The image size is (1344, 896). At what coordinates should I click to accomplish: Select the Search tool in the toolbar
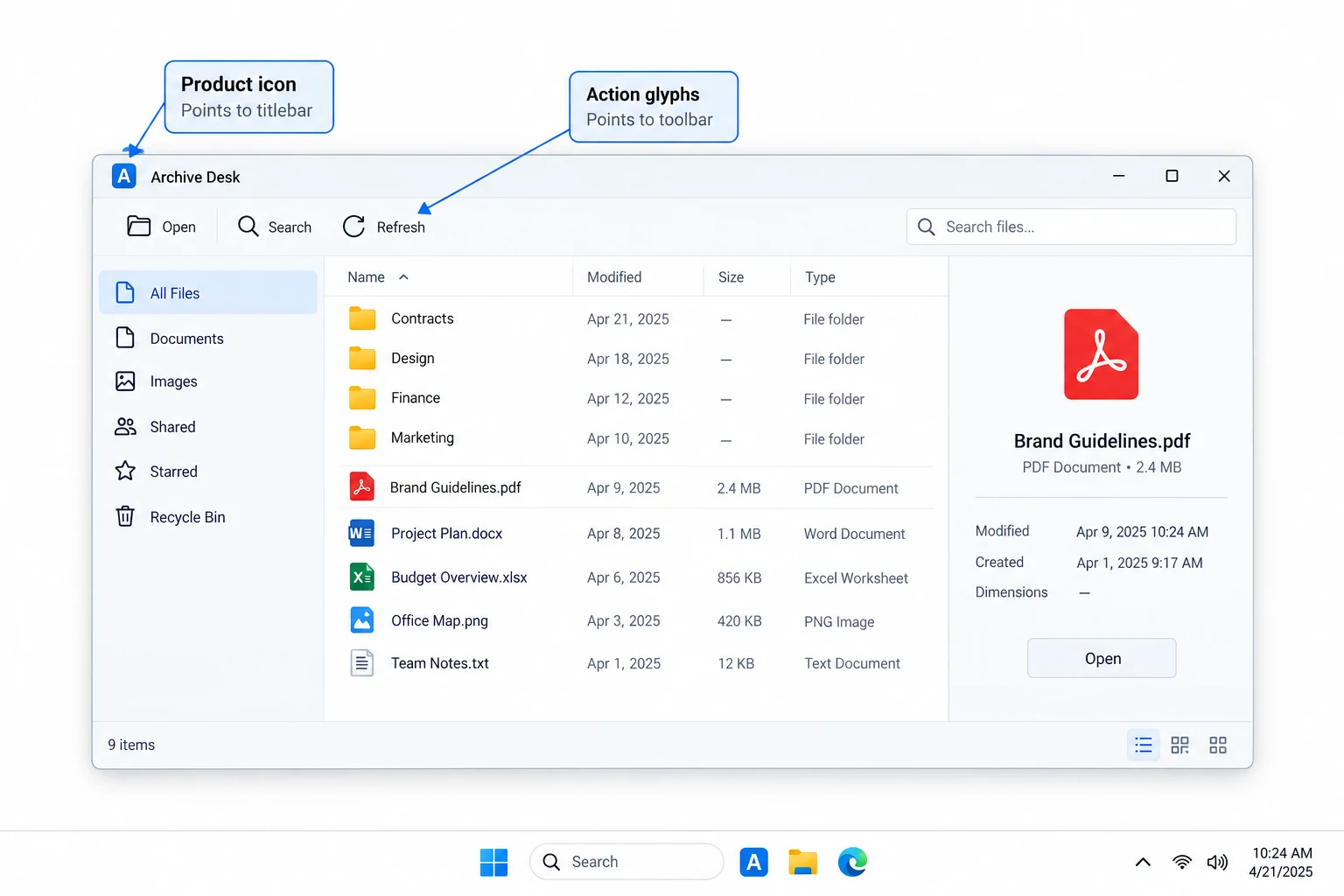pos(275,227)
